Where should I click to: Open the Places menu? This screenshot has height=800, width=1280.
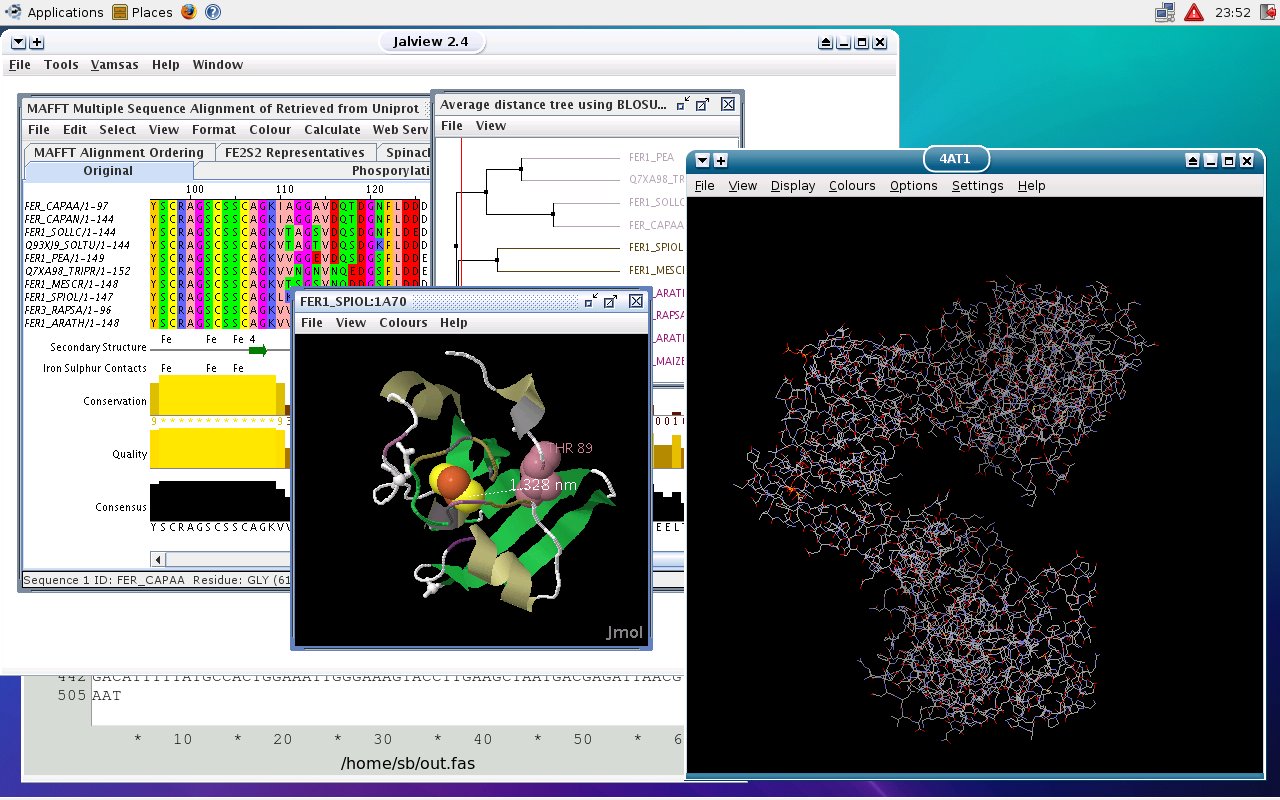(152, 12)
